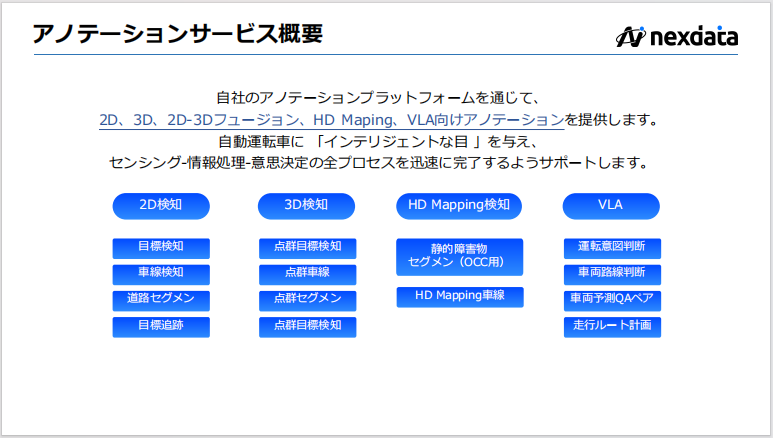Select the 3D検知 category pill
773x438 pixels.
click(x=307, y=206)
